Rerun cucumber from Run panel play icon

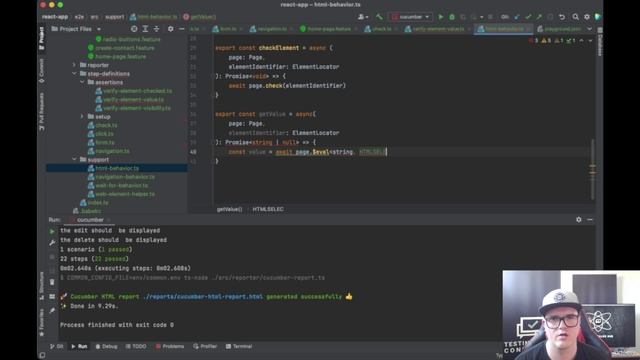tap(52, 231)
